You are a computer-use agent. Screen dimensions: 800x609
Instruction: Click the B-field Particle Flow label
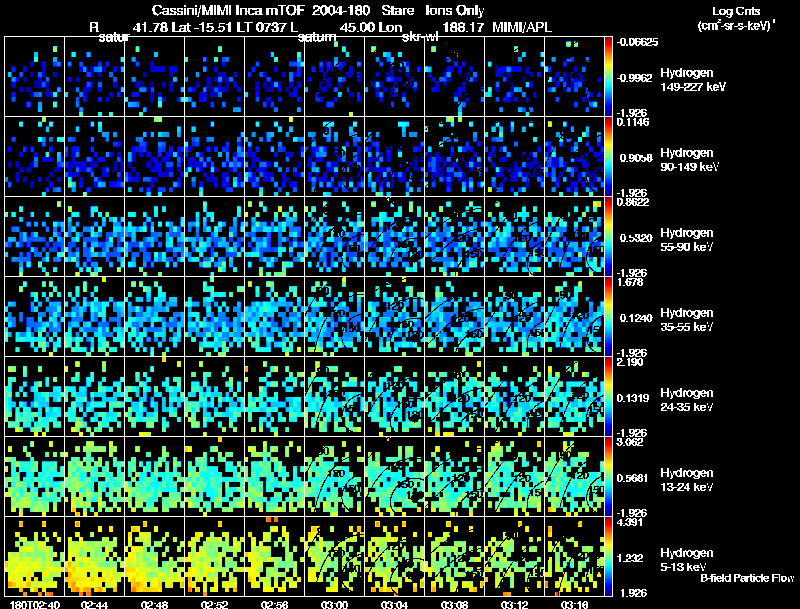(x=747, y=578)
